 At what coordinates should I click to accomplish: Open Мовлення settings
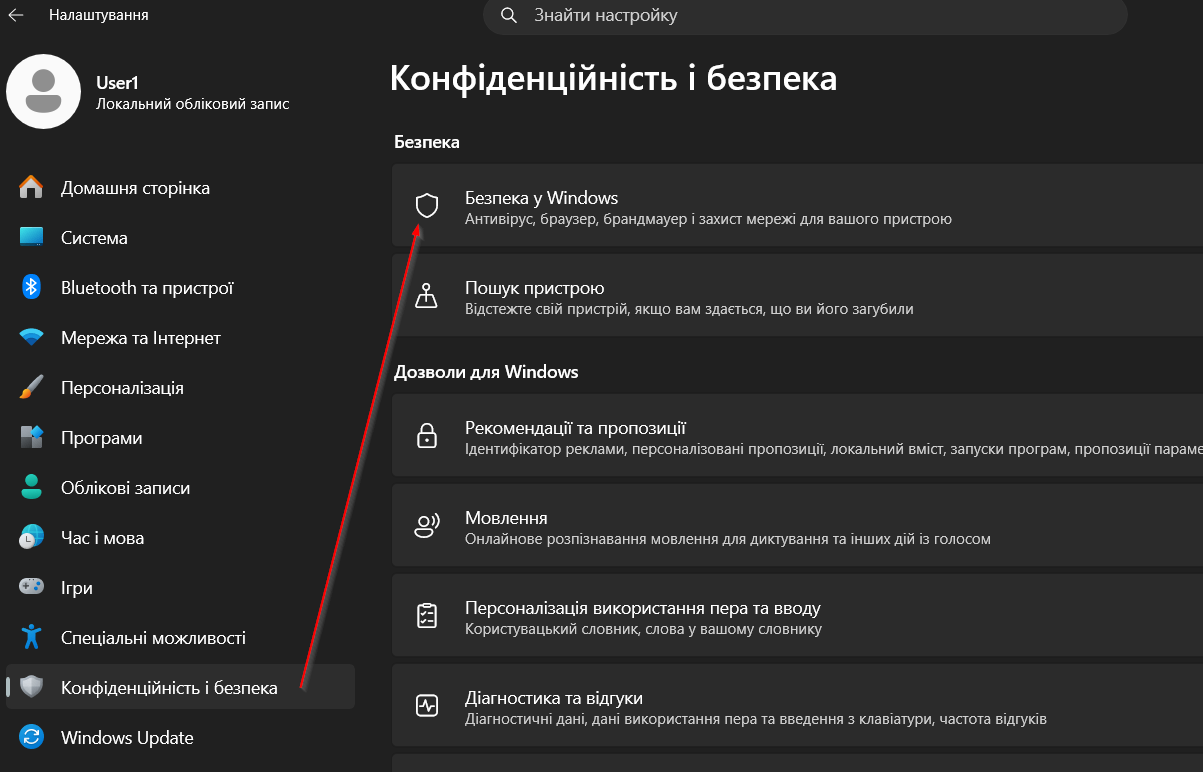797,525
